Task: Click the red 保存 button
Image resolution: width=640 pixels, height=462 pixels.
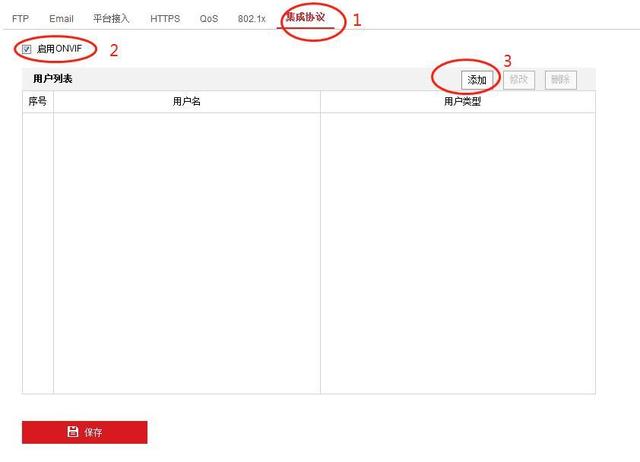Action: [x=84, y=432]
